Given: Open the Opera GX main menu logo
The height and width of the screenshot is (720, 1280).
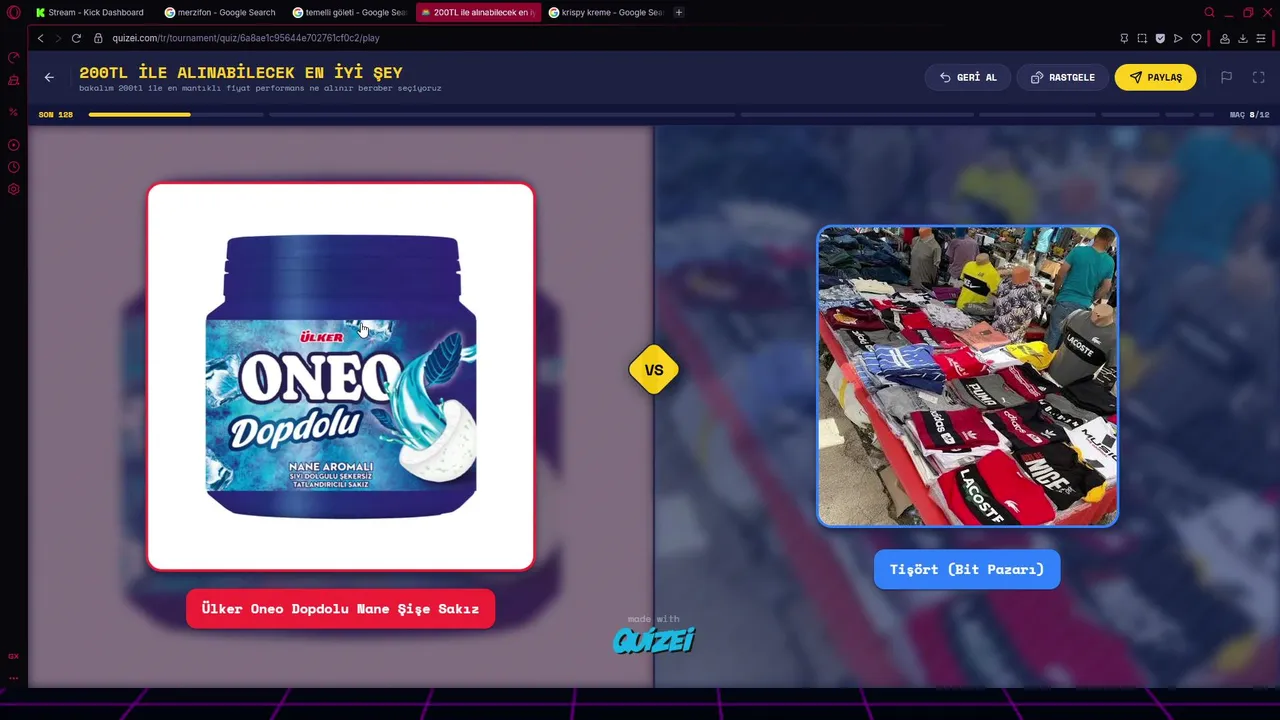Looking at the screenshot, I should point(13,13).
